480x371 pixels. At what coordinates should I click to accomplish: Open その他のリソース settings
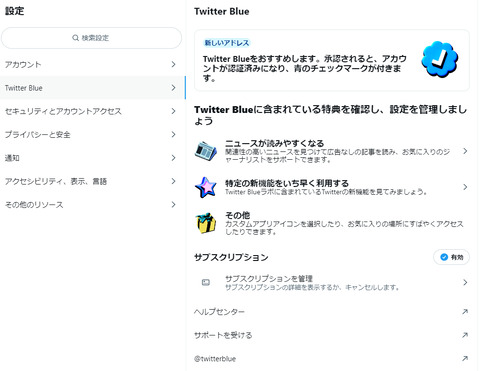92,204
